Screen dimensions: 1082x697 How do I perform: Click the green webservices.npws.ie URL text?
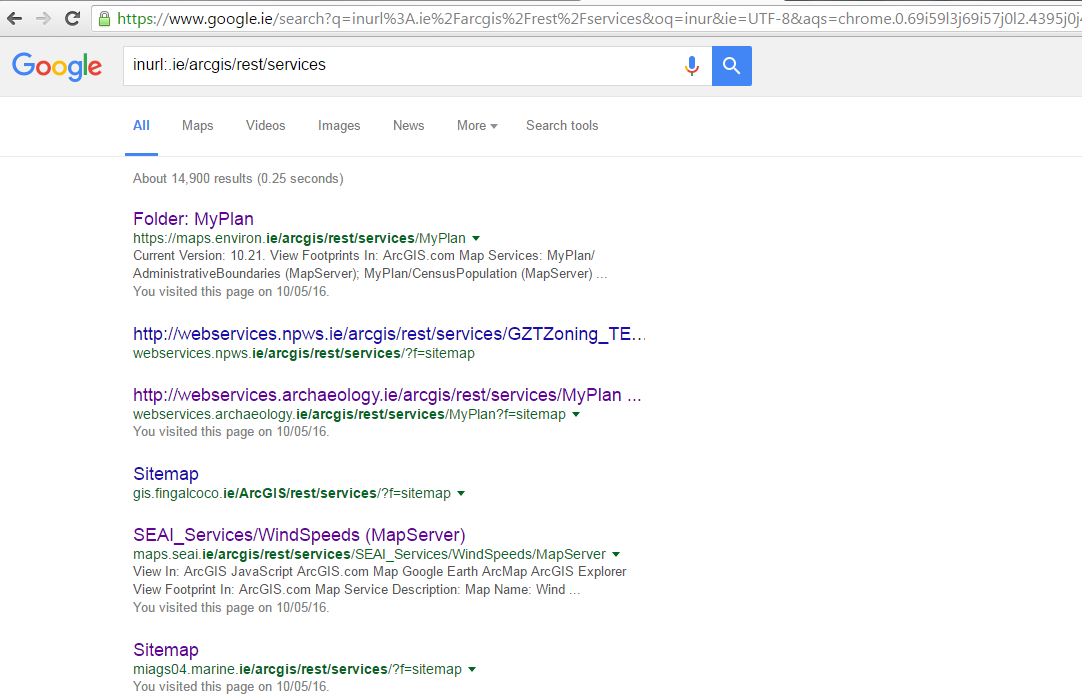coord(304,353)
